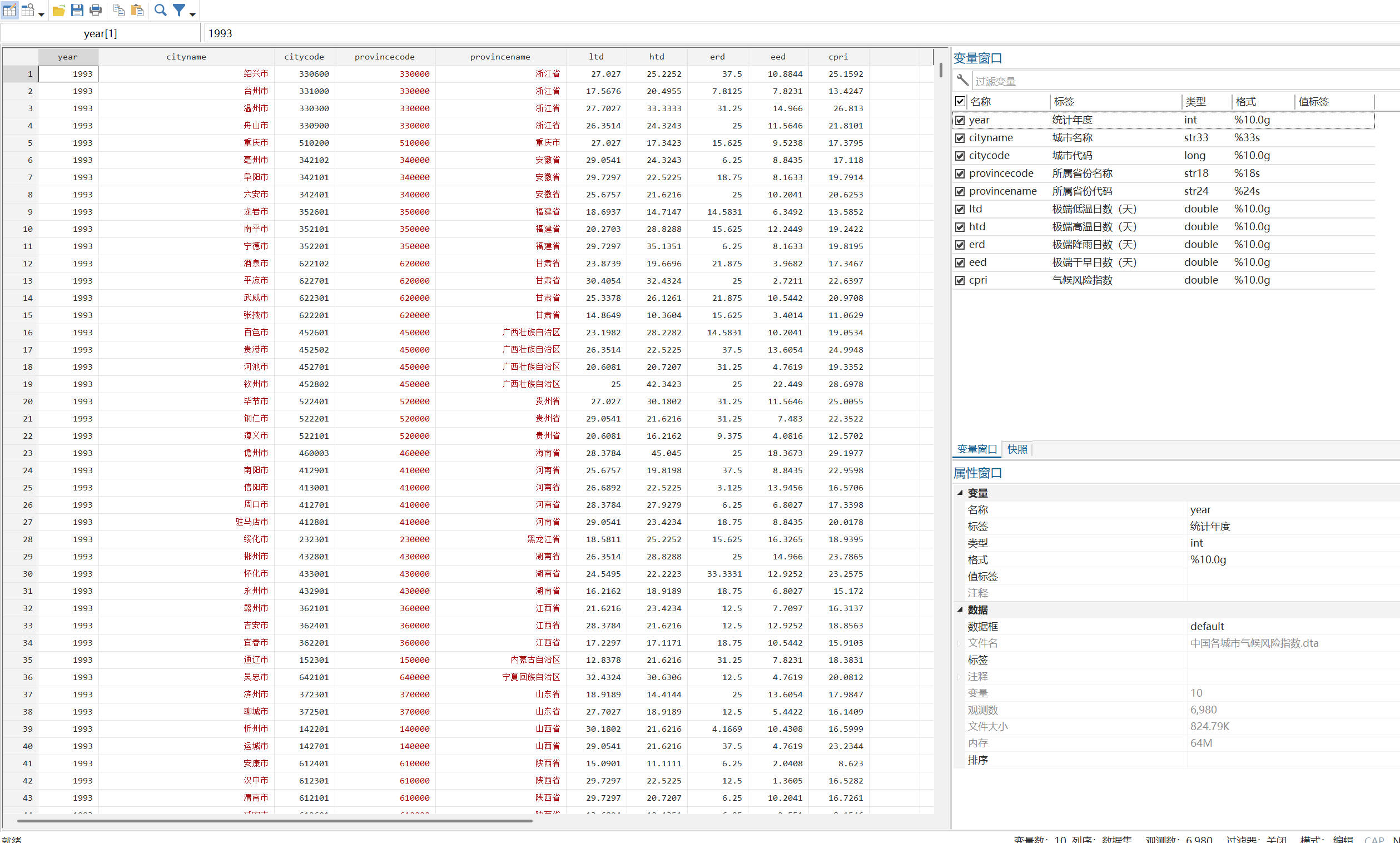Switch to the 快照 tab

(x=1016, y=449)
